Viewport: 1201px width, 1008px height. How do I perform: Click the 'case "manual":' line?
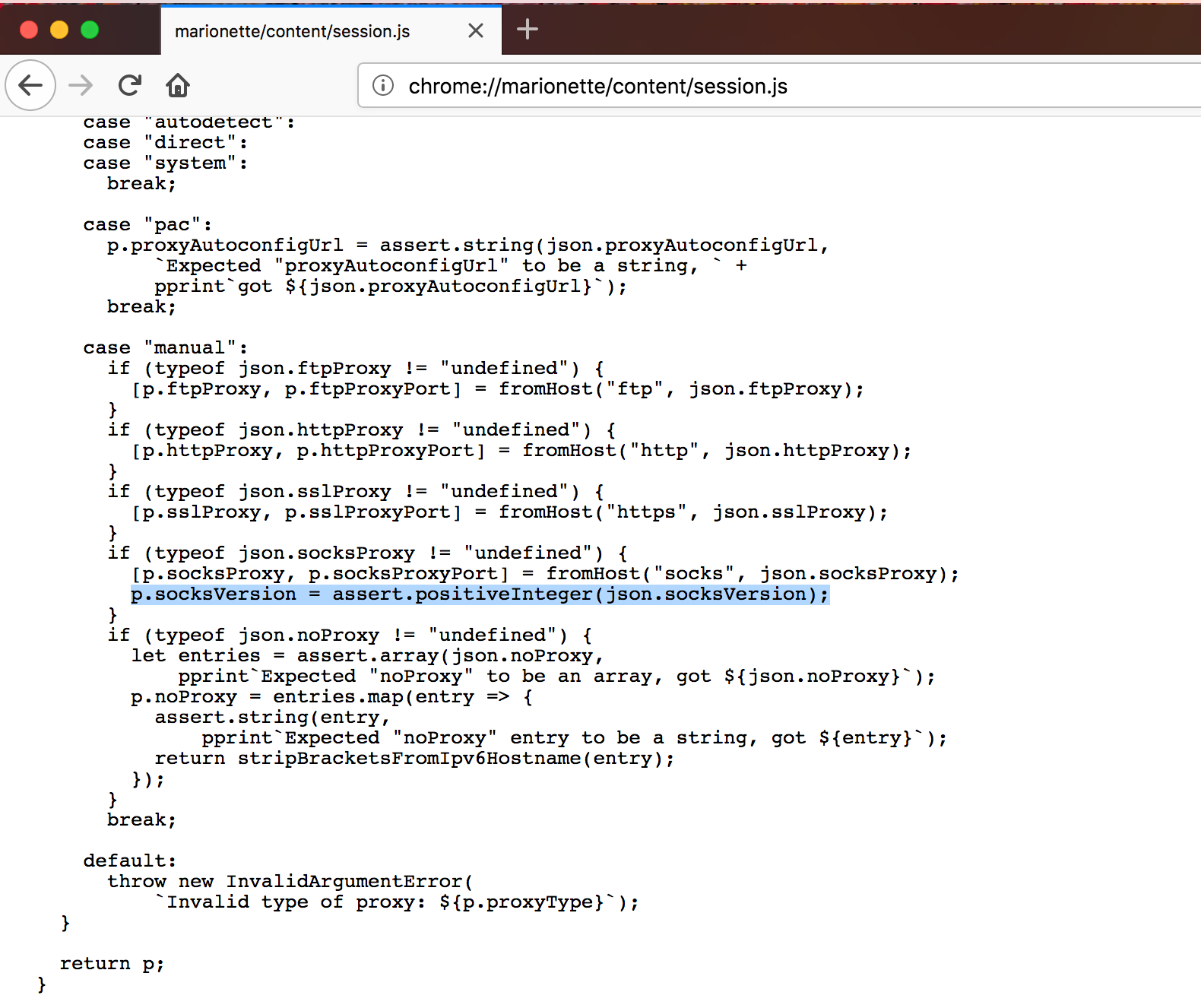click(165, 348)
